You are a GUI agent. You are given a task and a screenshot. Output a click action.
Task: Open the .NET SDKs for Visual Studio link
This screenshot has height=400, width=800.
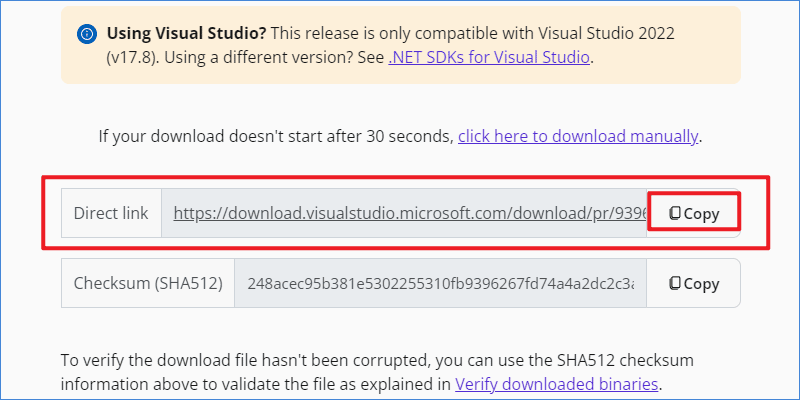click(x=489, y=57)
